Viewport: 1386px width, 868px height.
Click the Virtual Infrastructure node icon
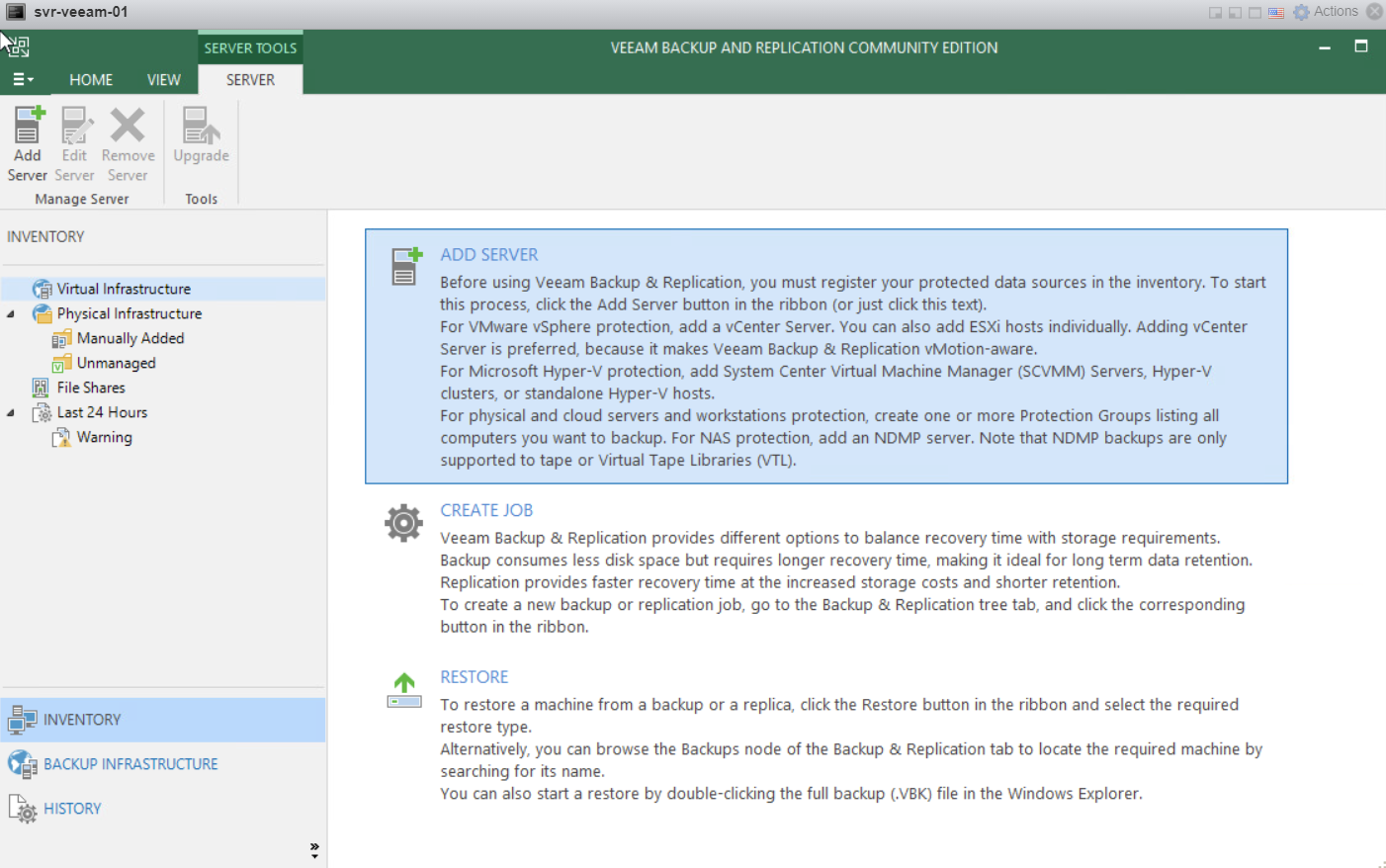[x=42, y=289]
